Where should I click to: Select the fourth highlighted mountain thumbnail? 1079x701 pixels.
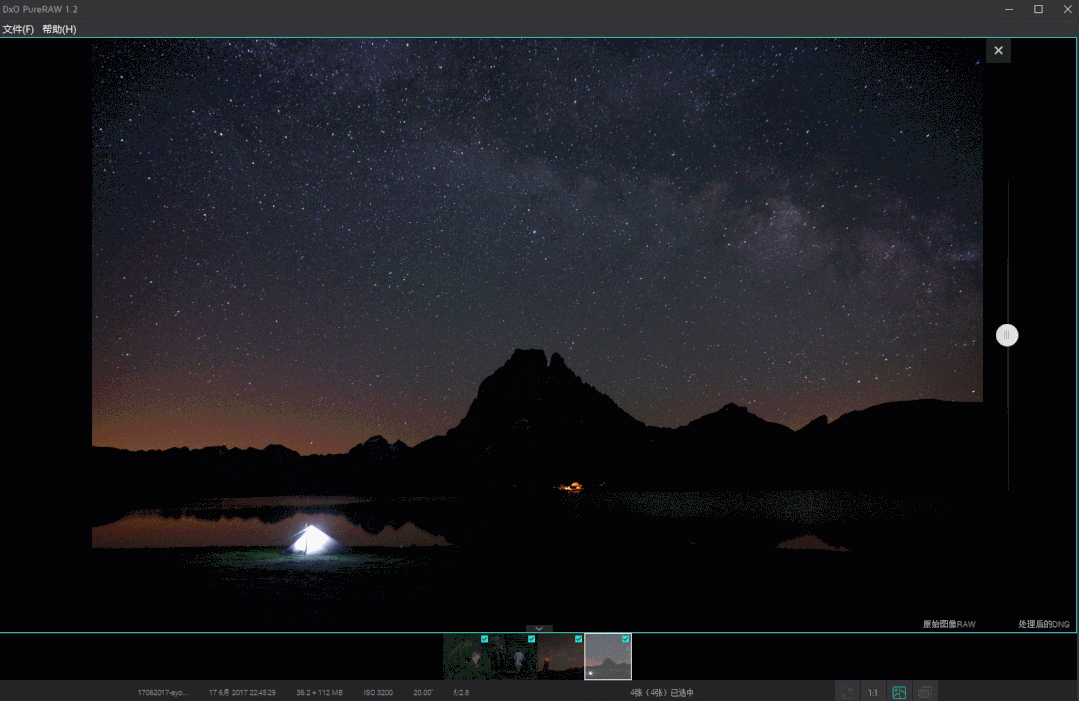(608, 657)
